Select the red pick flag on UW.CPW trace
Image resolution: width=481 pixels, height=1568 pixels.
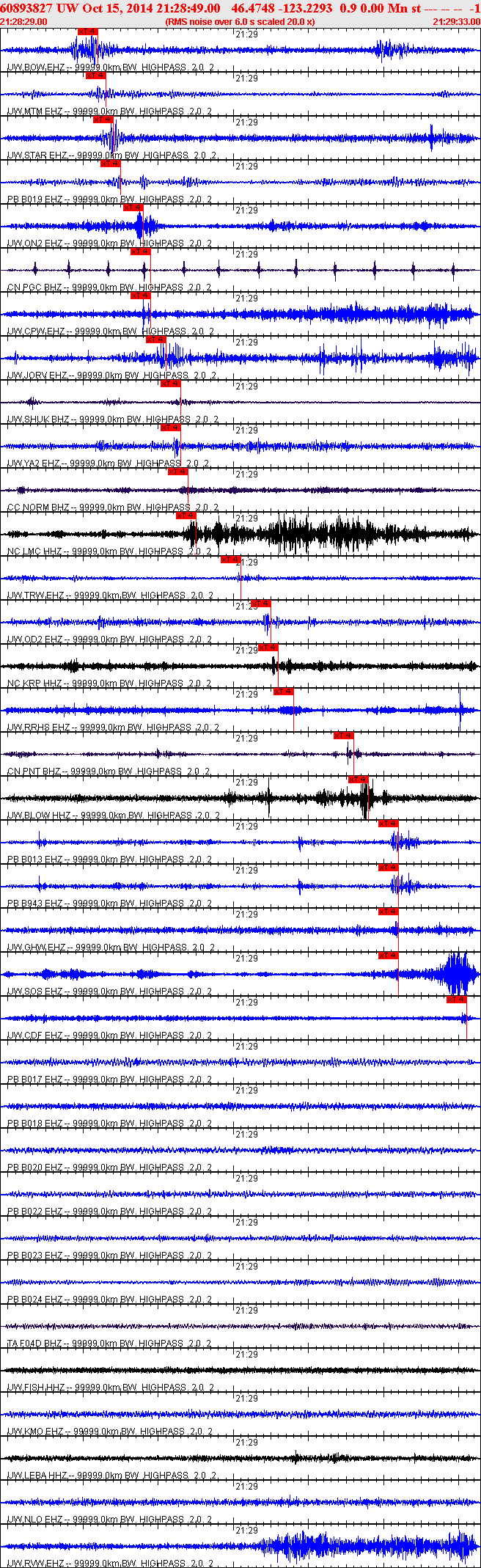pos(140,296)
